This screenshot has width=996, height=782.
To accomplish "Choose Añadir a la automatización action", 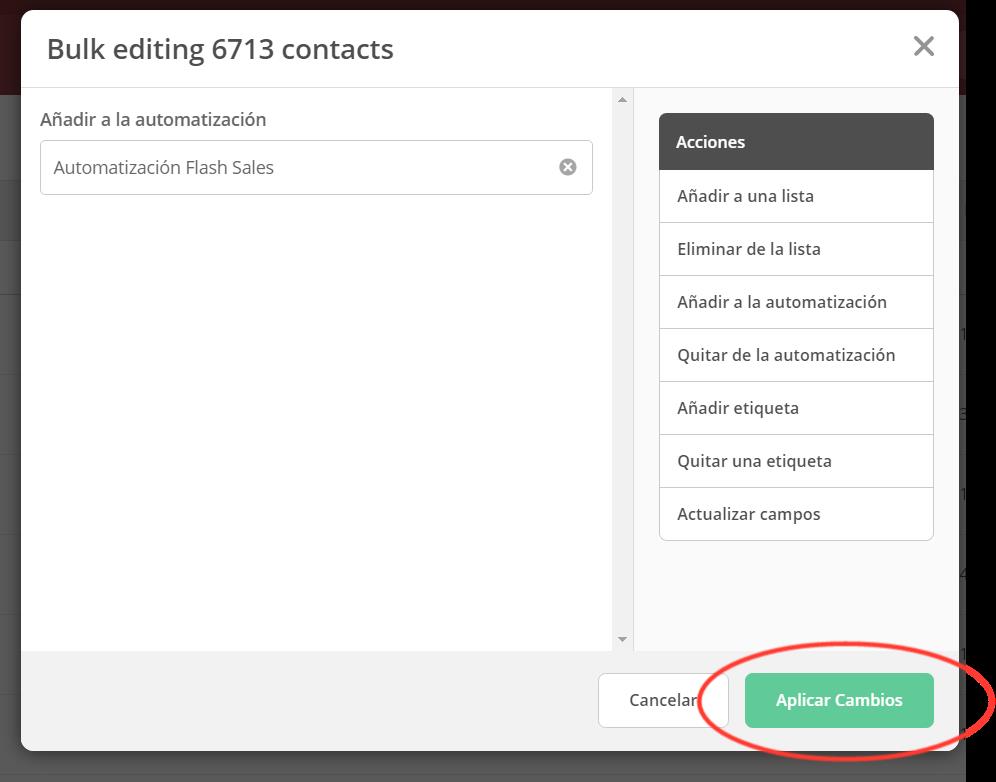I will 796,302.
